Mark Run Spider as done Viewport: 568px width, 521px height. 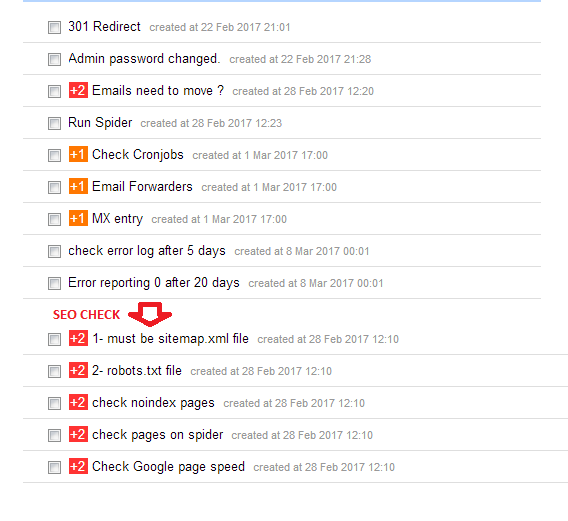tap(54, 124)
